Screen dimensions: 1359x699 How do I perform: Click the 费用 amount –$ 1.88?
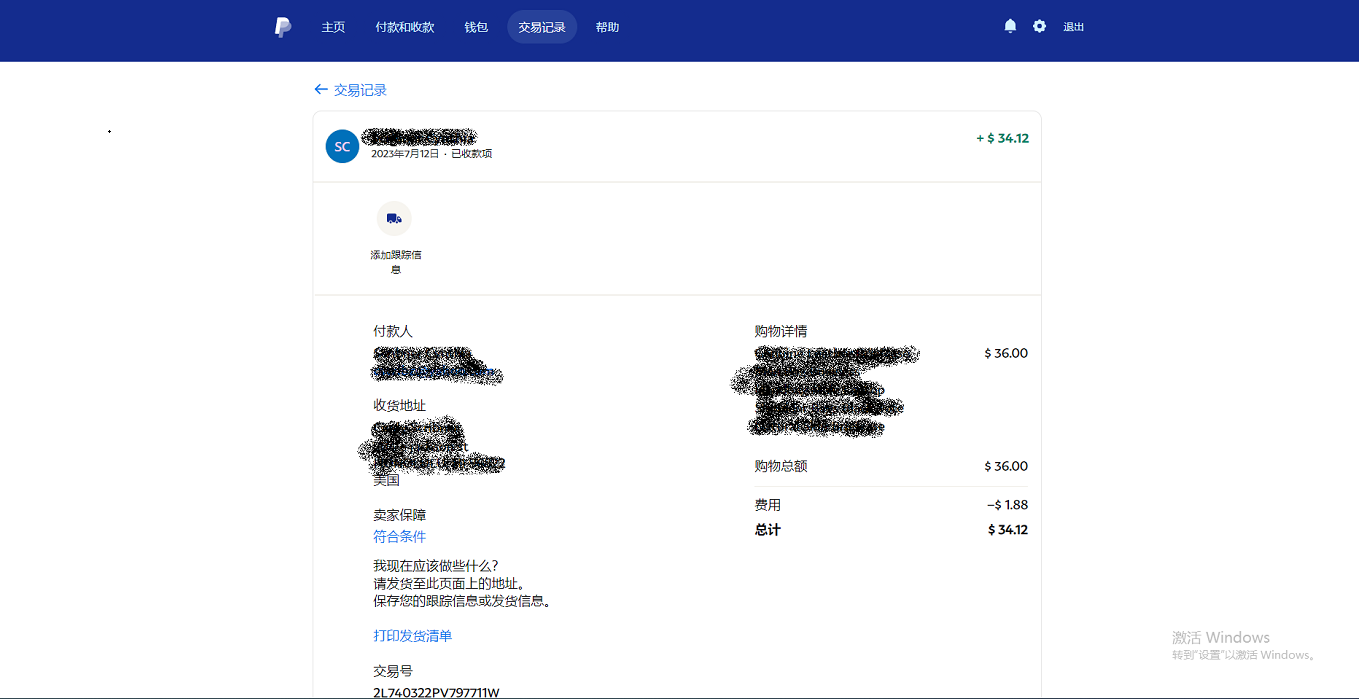pyautogui.click(x=1007, y=505)
